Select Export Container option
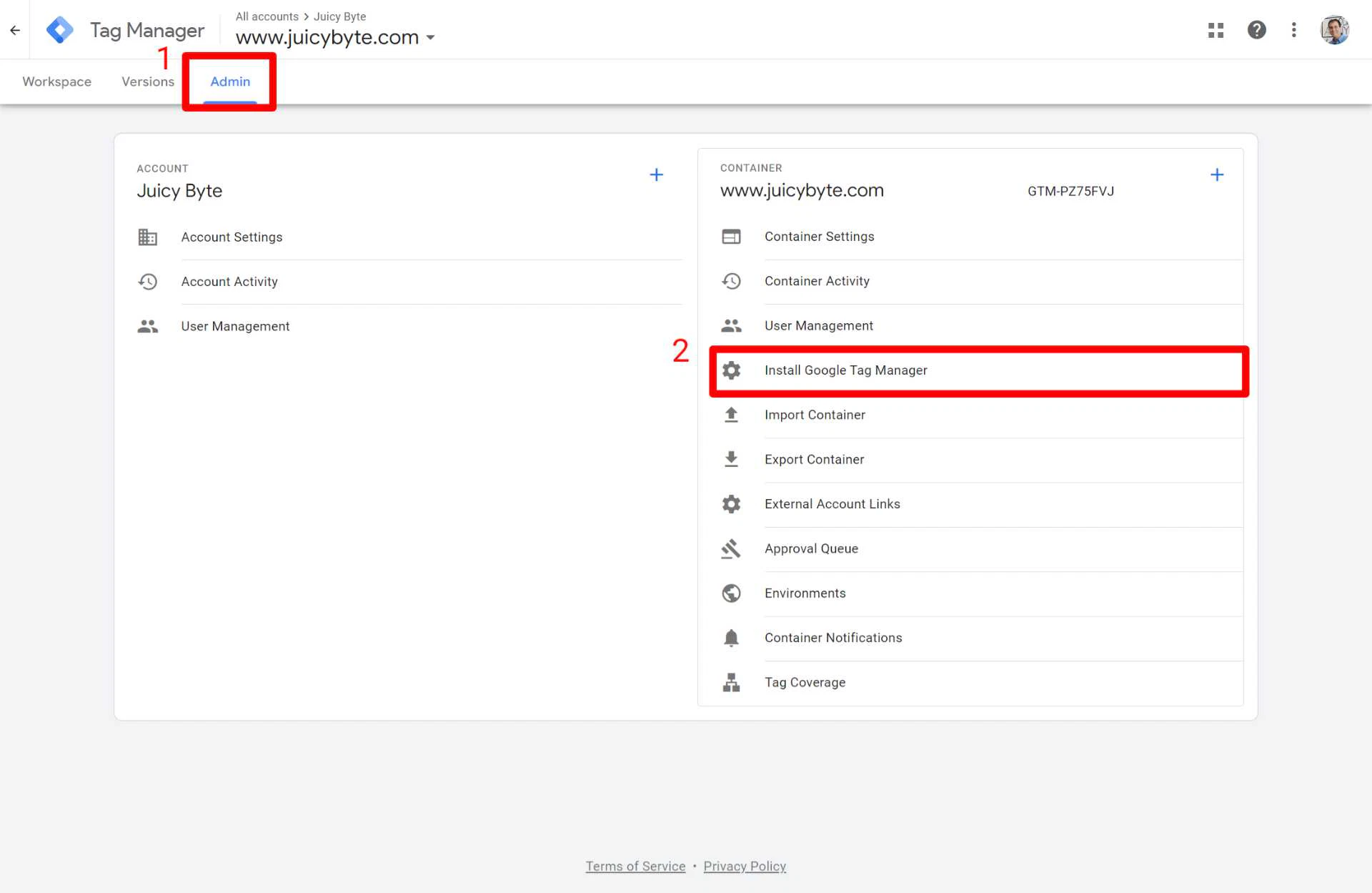Screen dimensions: 1372x893 (814, 460)
